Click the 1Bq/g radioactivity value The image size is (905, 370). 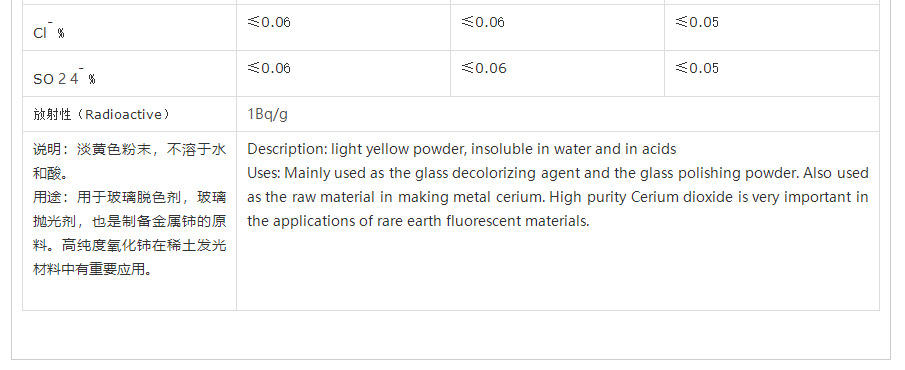click(268, 114)
